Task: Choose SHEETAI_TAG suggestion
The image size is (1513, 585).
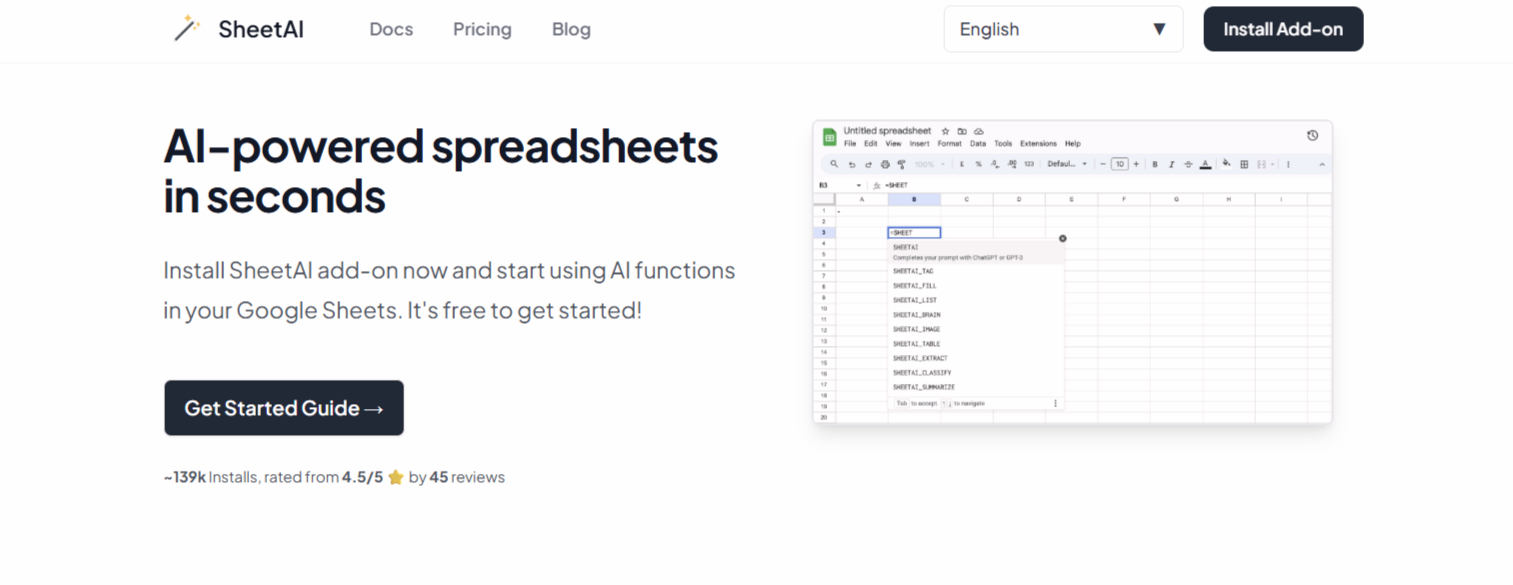Action: coord(913,271)
